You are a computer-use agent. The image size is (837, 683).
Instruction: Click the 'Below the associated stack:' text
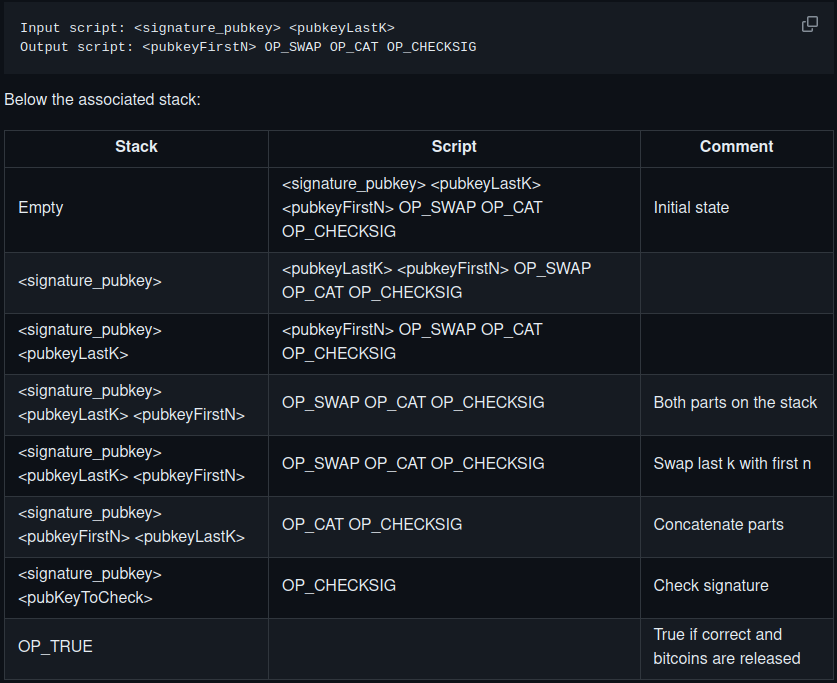pyautogui.click(x=102, y=100)
